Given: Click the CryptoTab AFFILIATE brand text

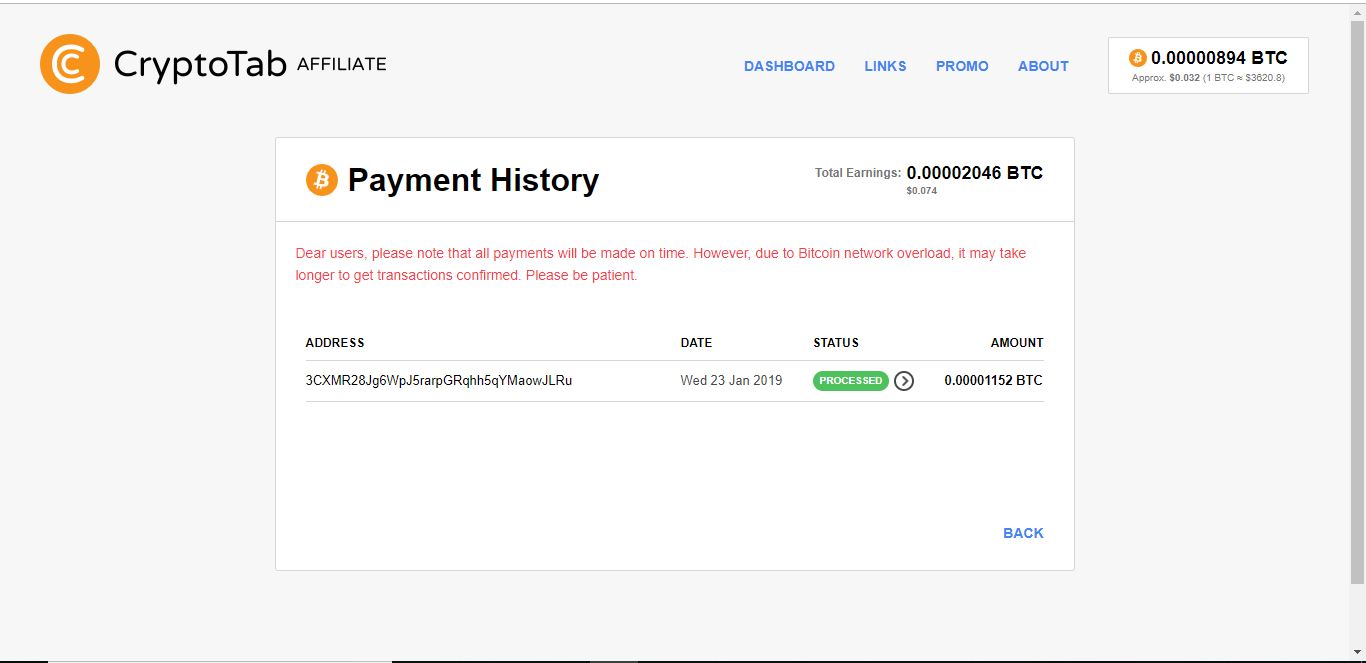Looking at the screenshot, I should pyautogui.click(x=250, y=65).
